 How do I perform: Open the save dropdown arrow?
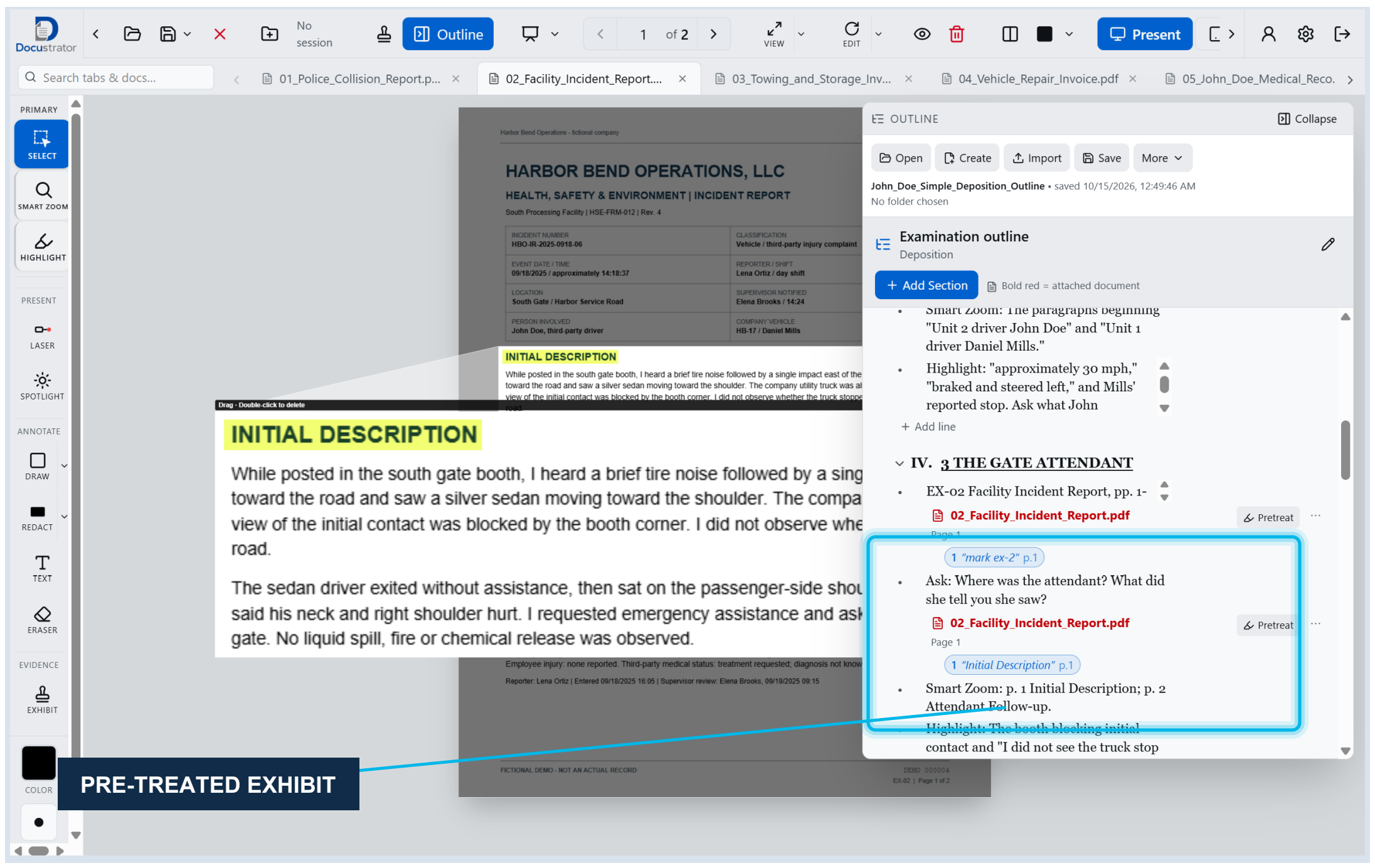pyautogui.click(x=187, y=34)
